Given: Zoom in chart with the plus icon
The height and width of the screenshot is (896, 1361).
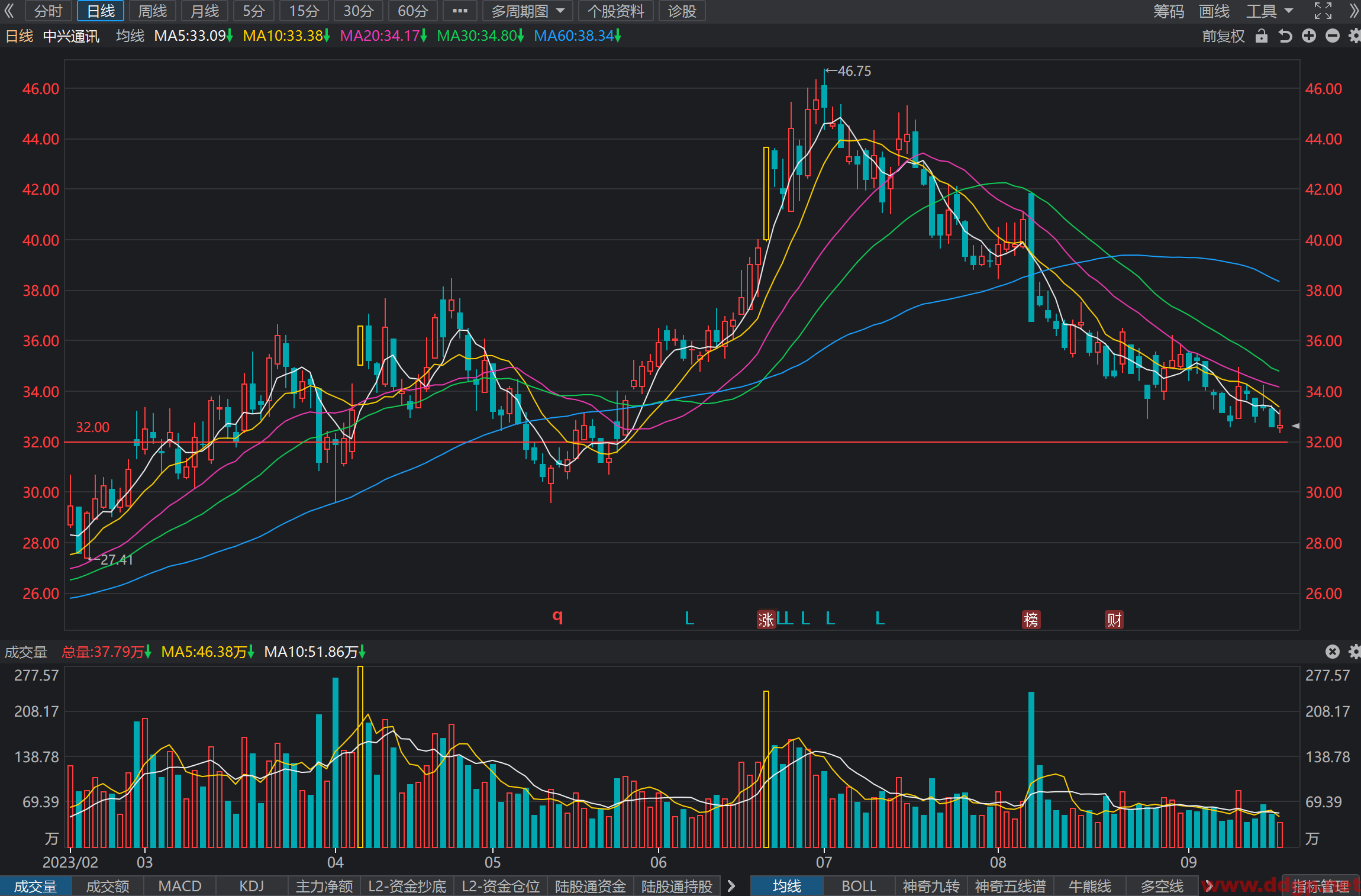Looking at the screenshot, I should pyautogui.click(x=1309, y=36).
